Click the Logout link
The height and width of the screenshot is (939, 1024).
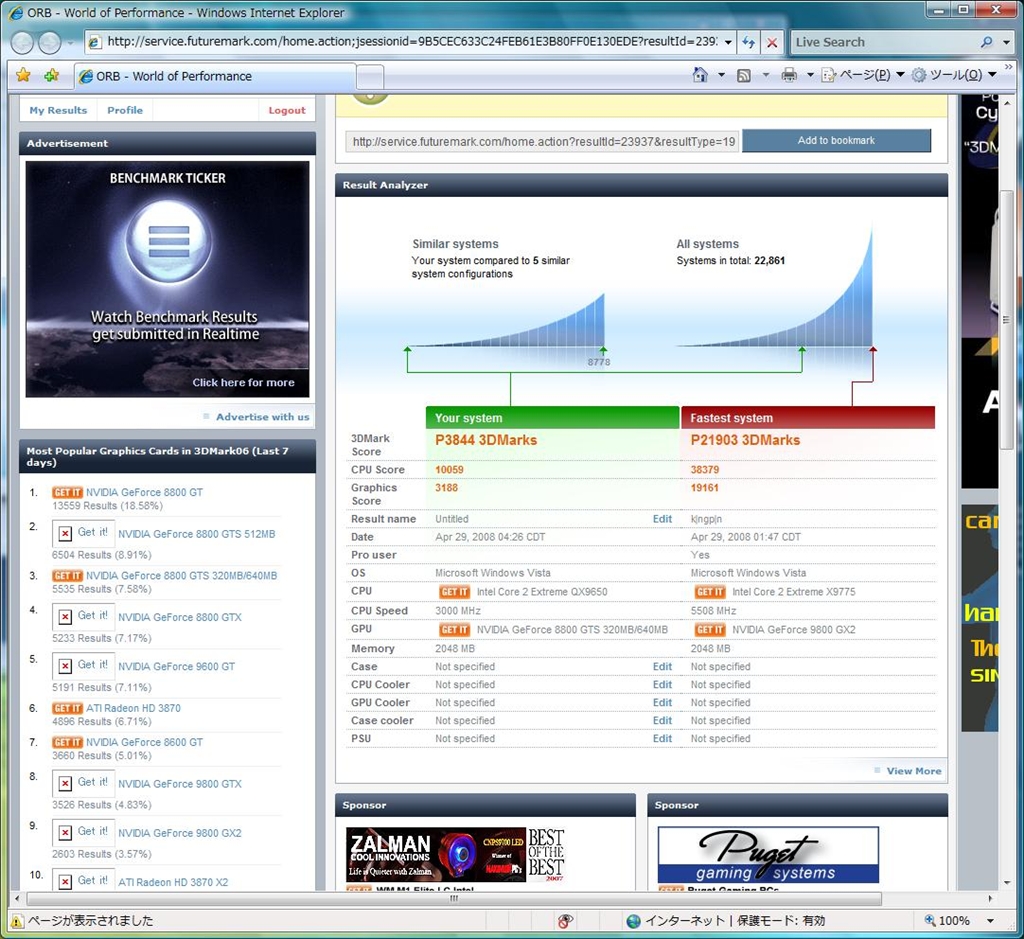click(287, 110)
